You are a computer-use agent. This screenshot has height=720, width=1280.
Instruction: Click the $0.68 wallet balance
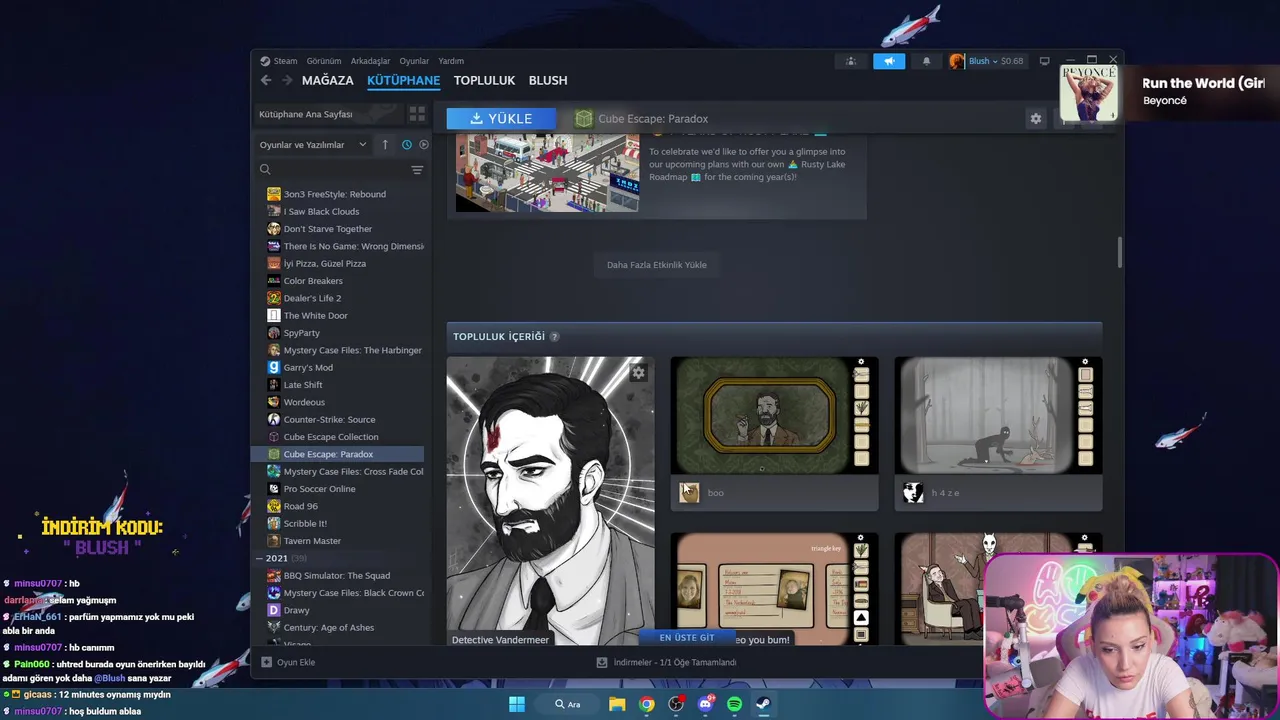coord(1012,61)
